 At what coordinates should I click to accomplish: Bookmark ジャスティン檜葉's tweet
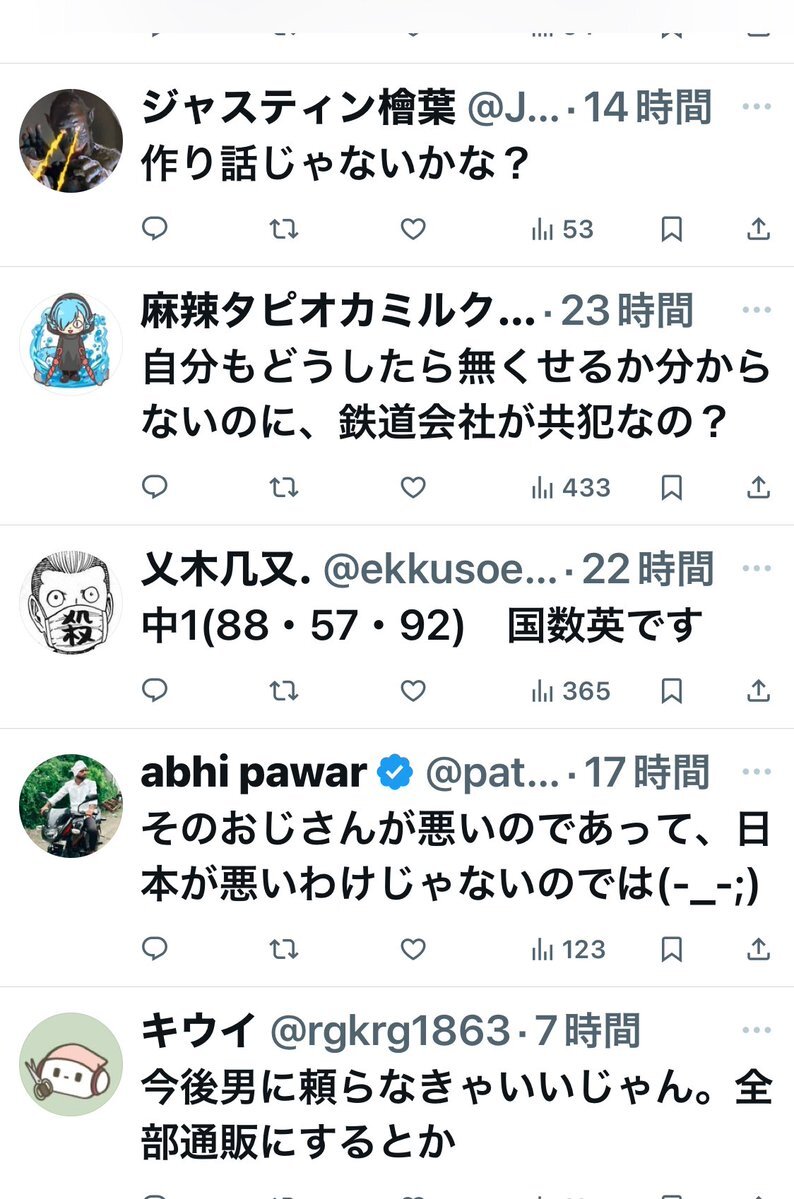pyautogui.click(x=672, y=230)
